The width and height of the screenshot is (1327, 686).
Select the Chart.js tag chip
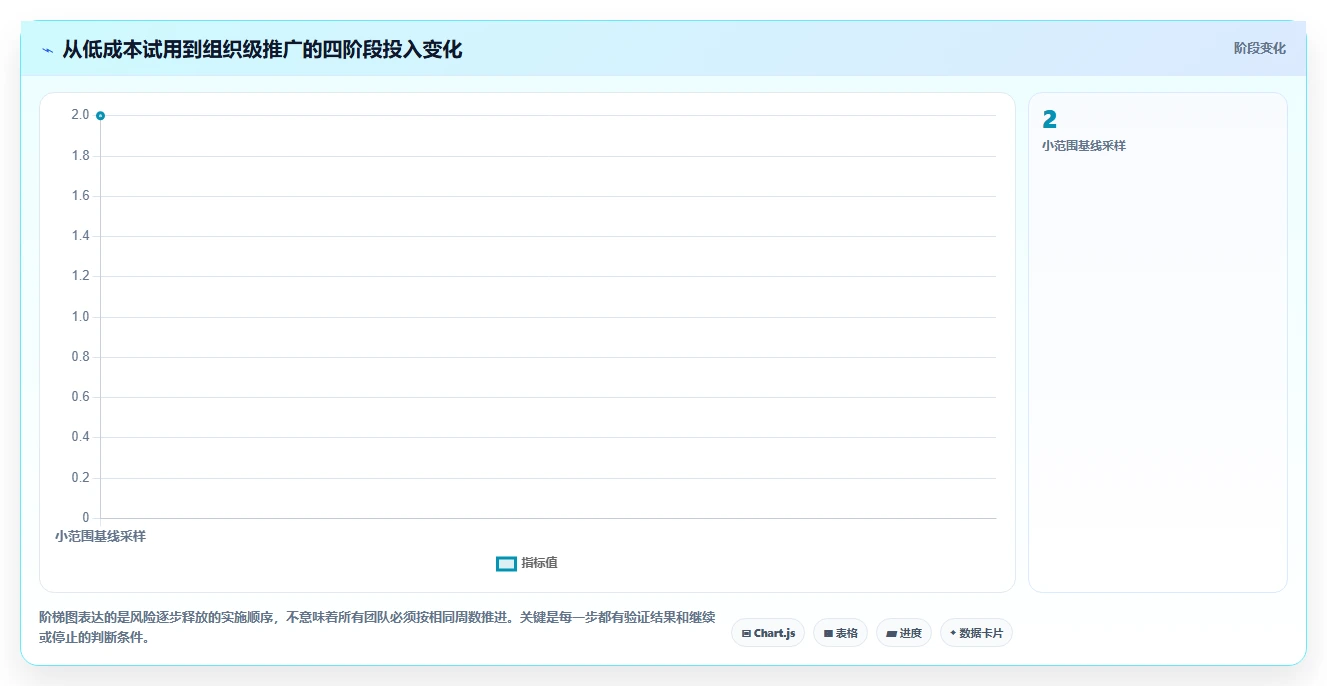768,633
